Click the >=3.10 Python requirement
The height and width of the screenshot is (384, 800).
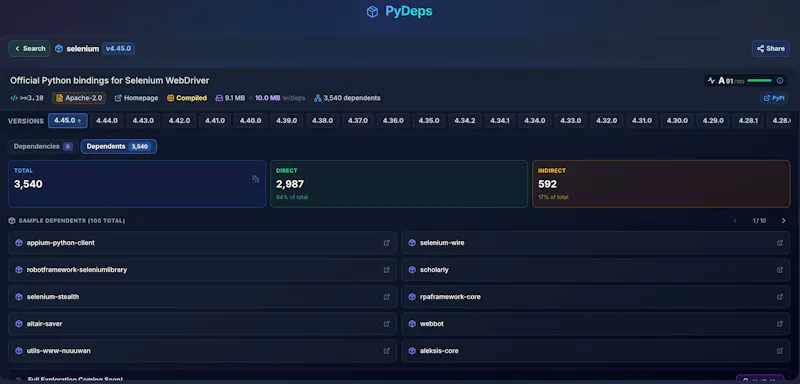tap(27, 98)
